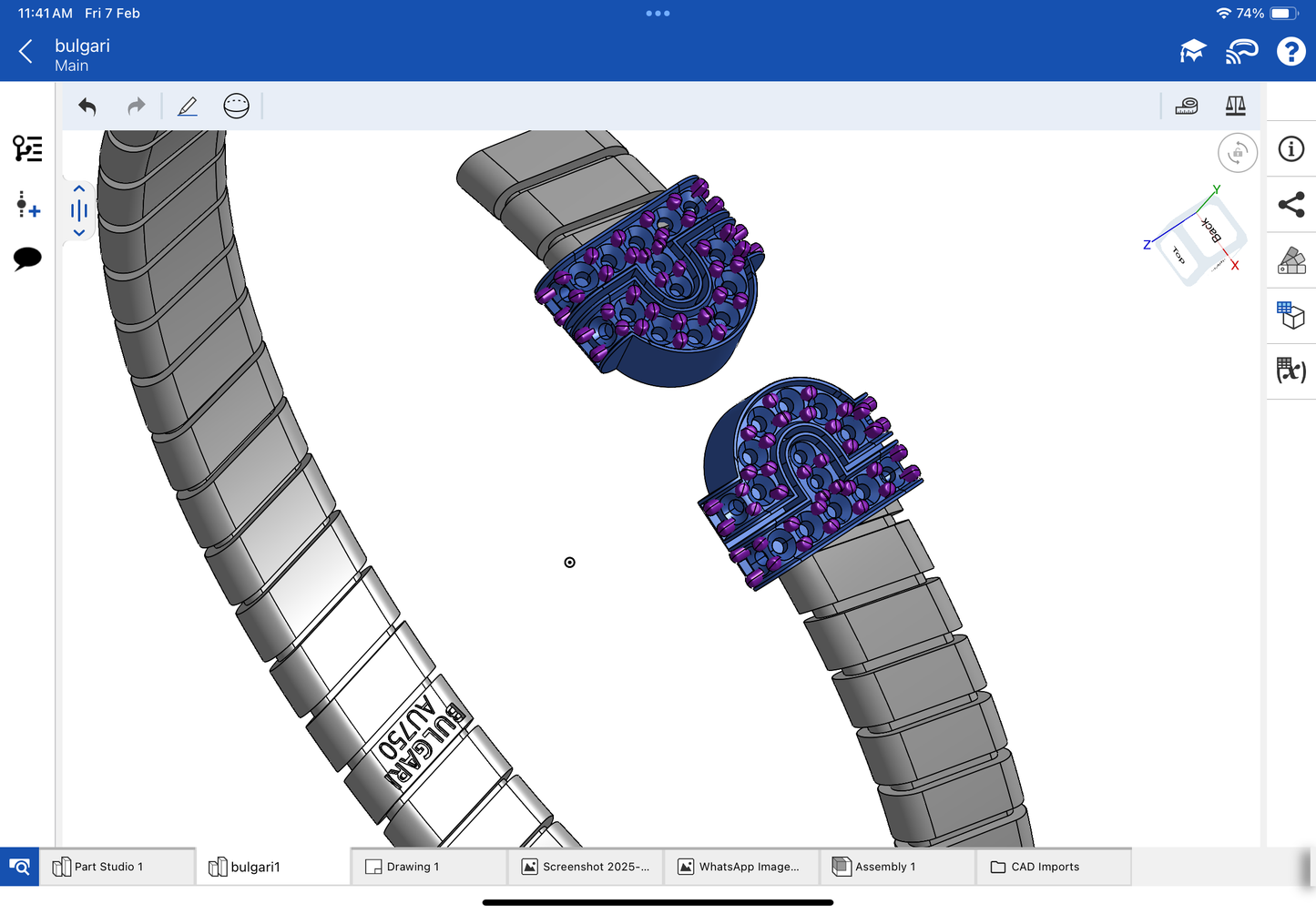Open the Share document icon
Image resolution: width=1316 pixels, height=914 pixels.
point(1290,205)
